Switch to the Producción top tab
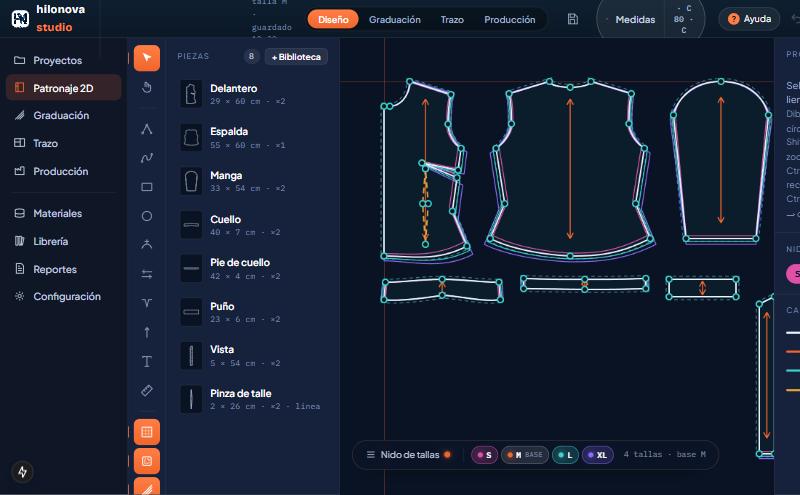Image resolution: width=800 pixels, height=495 pixels. click(x=510, y=19)
